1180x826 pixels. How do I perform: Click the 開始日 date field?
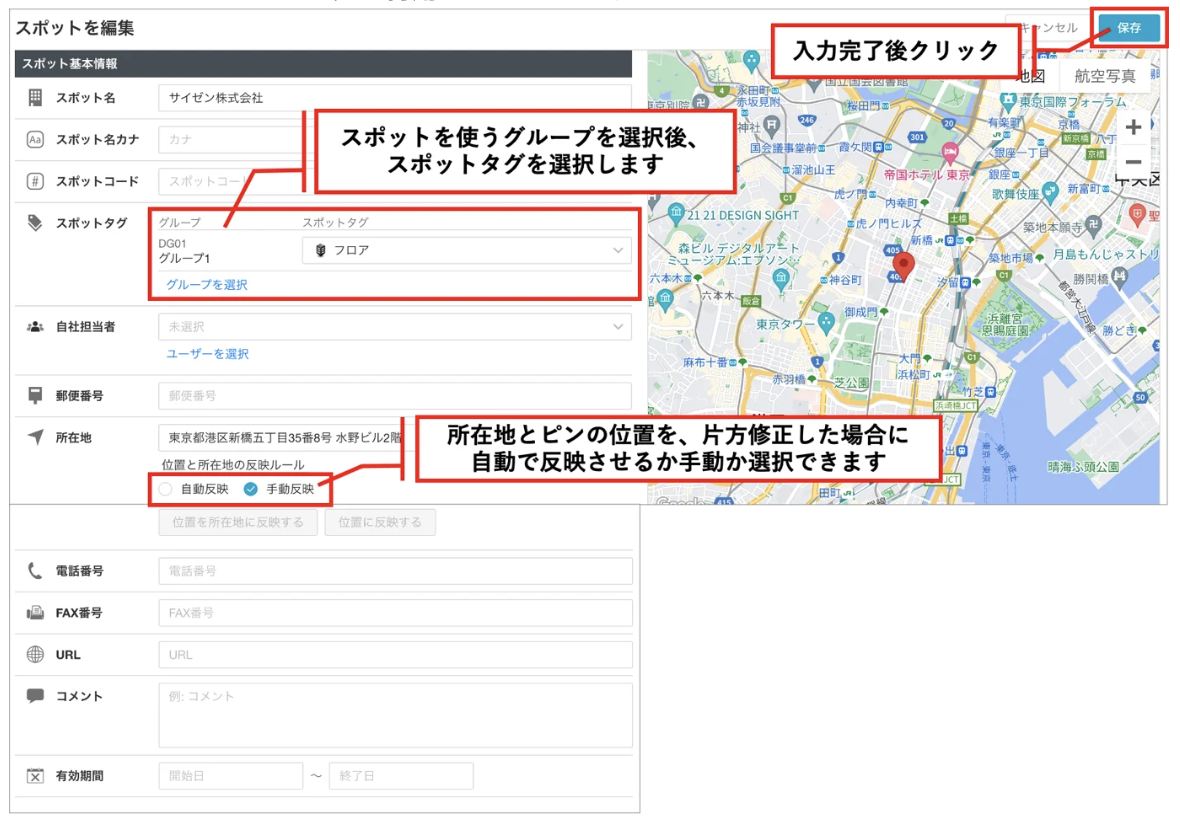(x=231, y=776)
